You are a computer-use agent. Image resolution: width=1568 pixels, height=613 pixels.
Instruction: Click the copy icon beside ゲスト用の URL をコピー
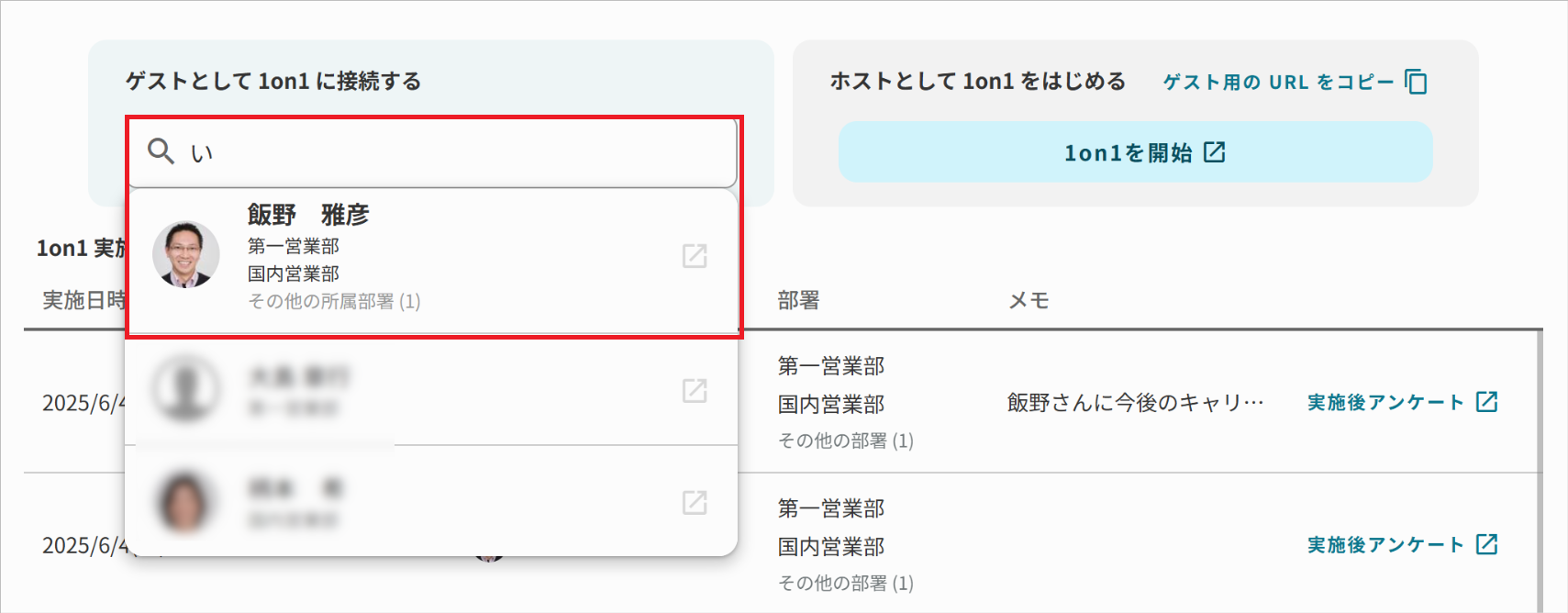1415,82
